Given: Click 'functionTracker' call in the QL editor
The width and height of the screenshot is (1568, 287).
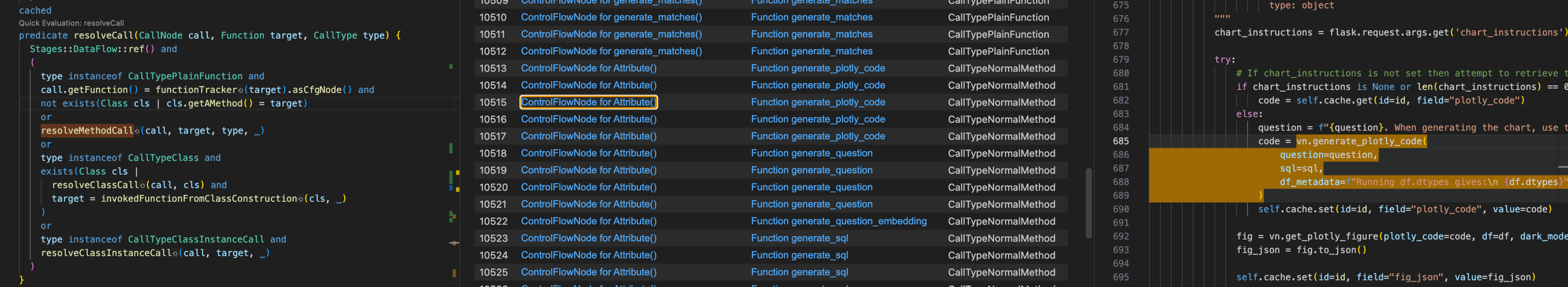Looking at the screenshot, I should tap(196, 90).
